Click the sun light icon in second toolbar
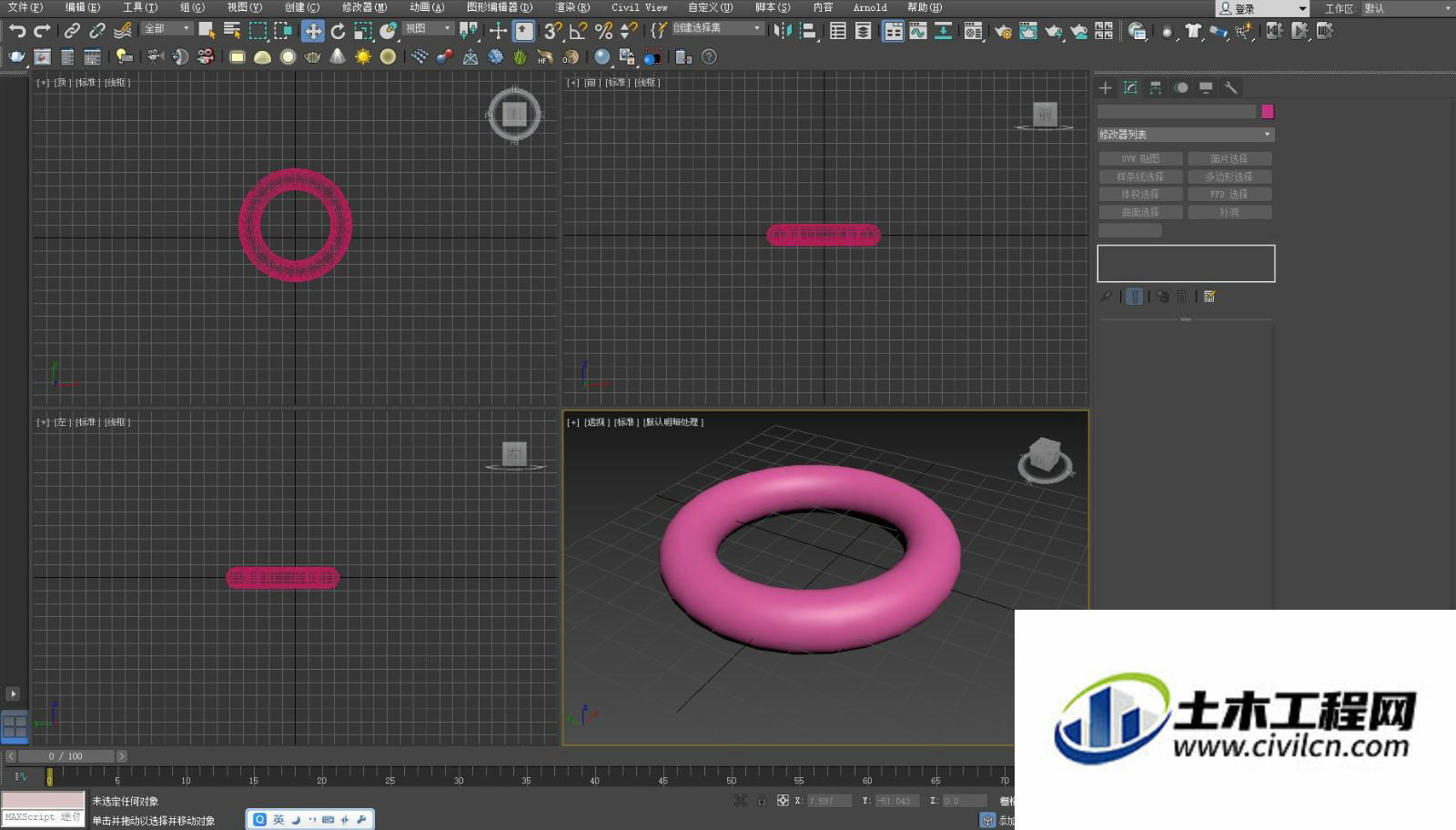The image size is (1456, 830). pyautogui.click(x=363, y=56)
